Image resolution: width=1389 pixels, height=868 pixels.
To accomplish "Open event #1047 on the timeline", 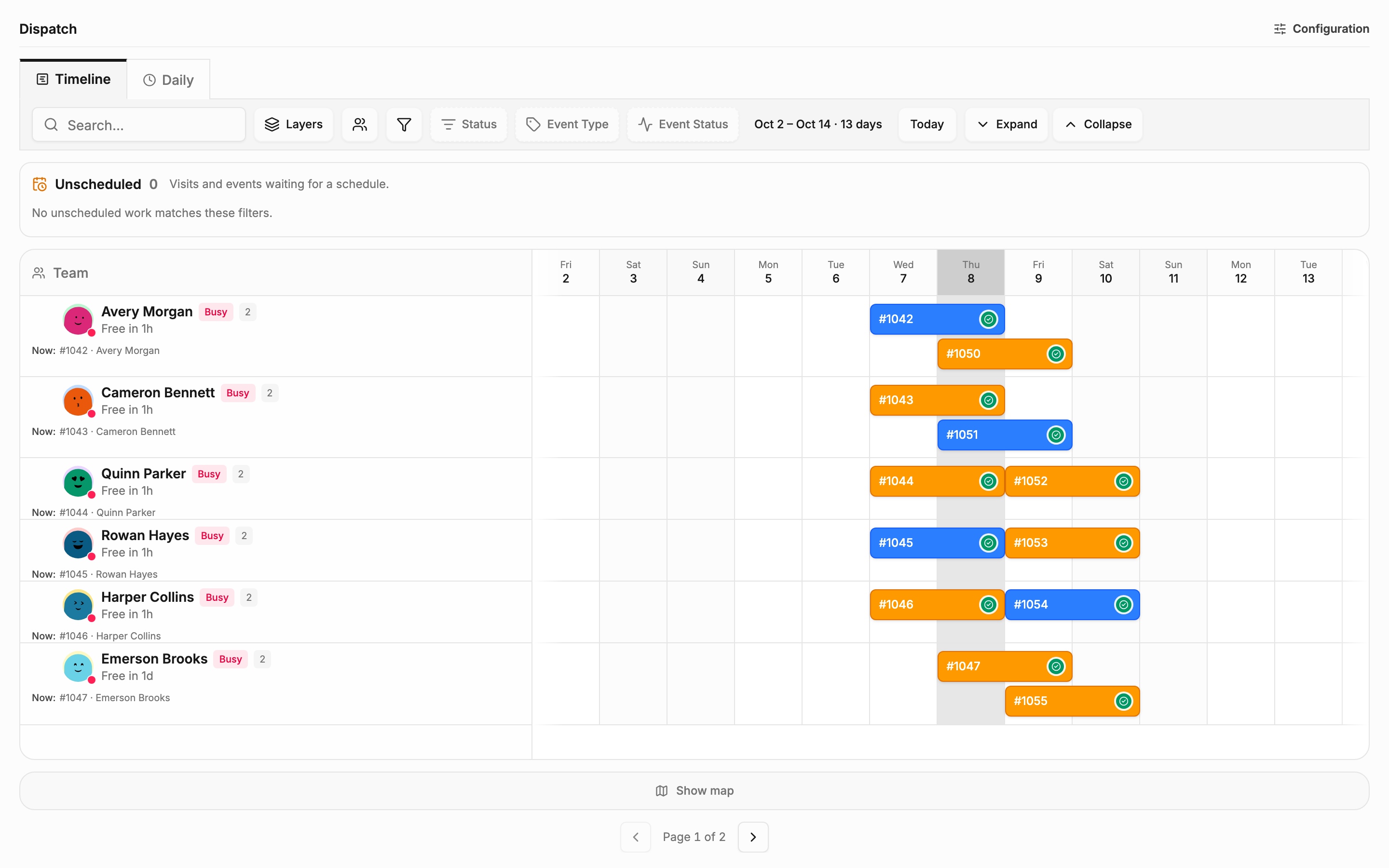I will pos(1005,666).
